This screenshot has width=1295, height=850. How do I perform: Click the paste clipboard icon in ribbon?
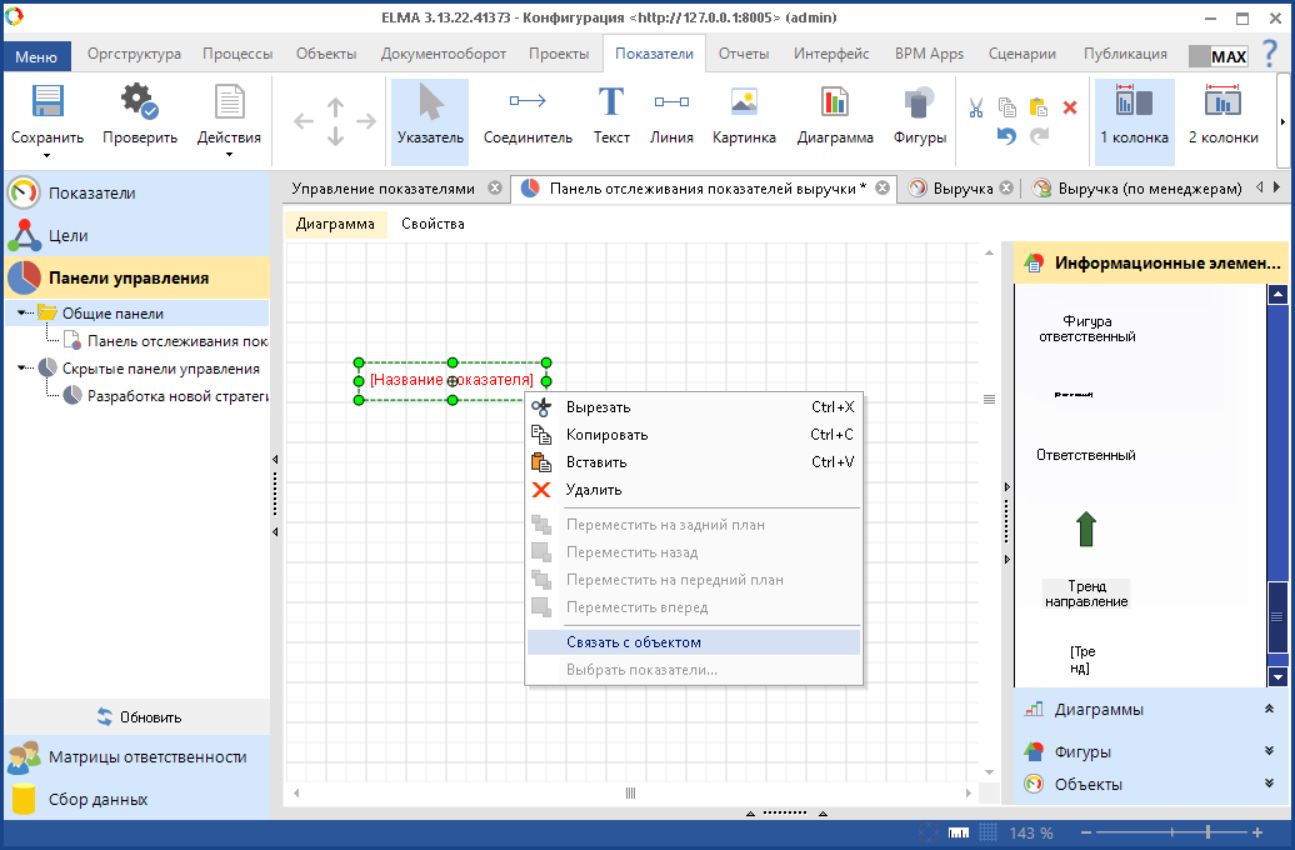pyautogui.click(x=1038, y=107)
